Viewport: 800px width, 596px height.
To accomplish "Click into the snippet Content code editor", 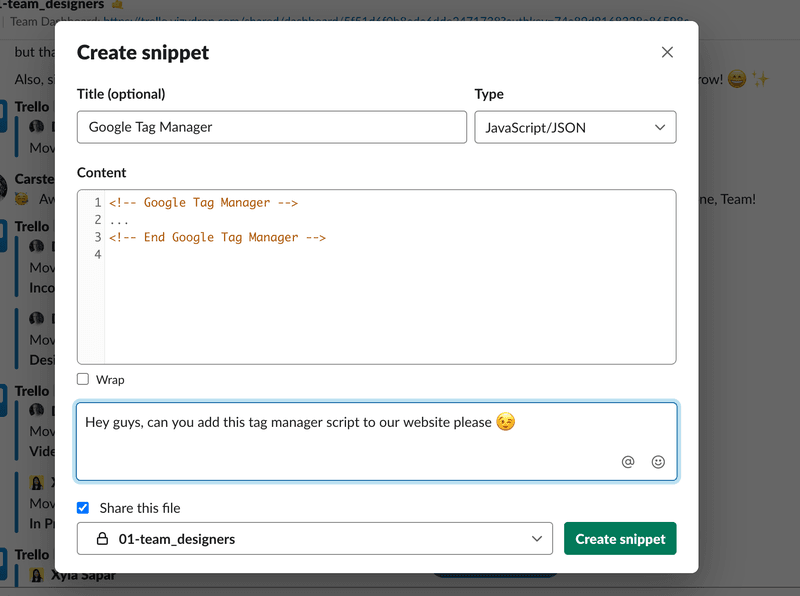I will coord(377,277).
